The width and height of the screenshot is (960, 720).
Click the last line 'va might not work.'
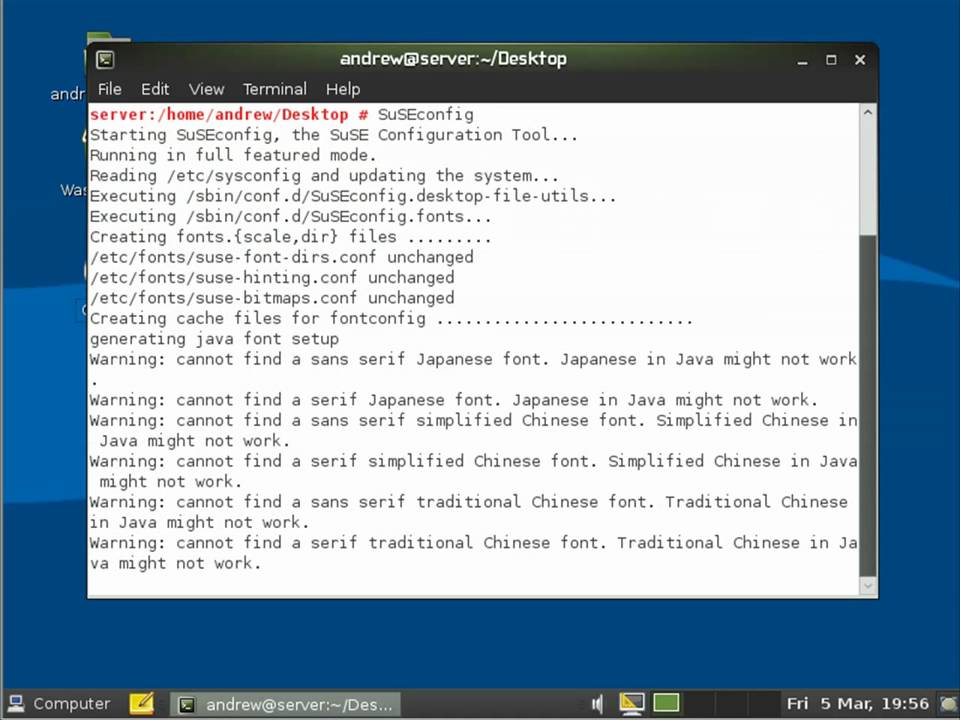[176, 563]
